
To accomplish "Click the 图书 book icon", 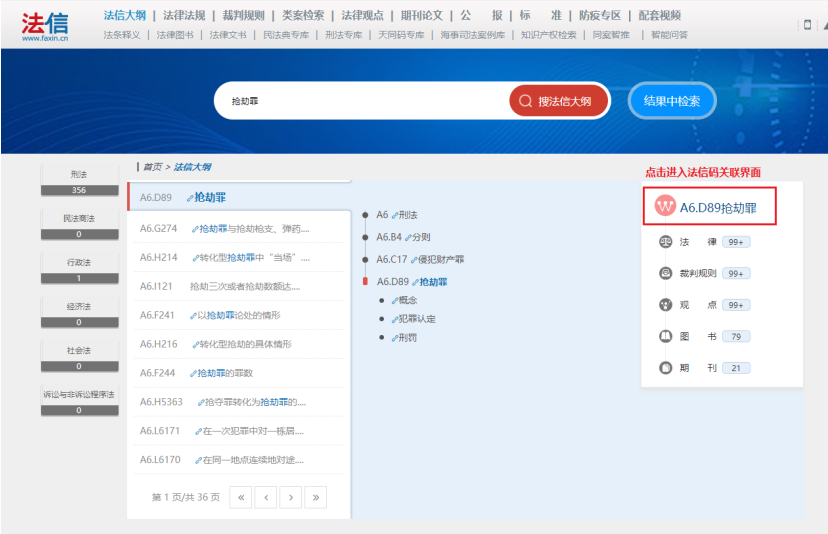I will pyautogui.click(x=665, y=336).
